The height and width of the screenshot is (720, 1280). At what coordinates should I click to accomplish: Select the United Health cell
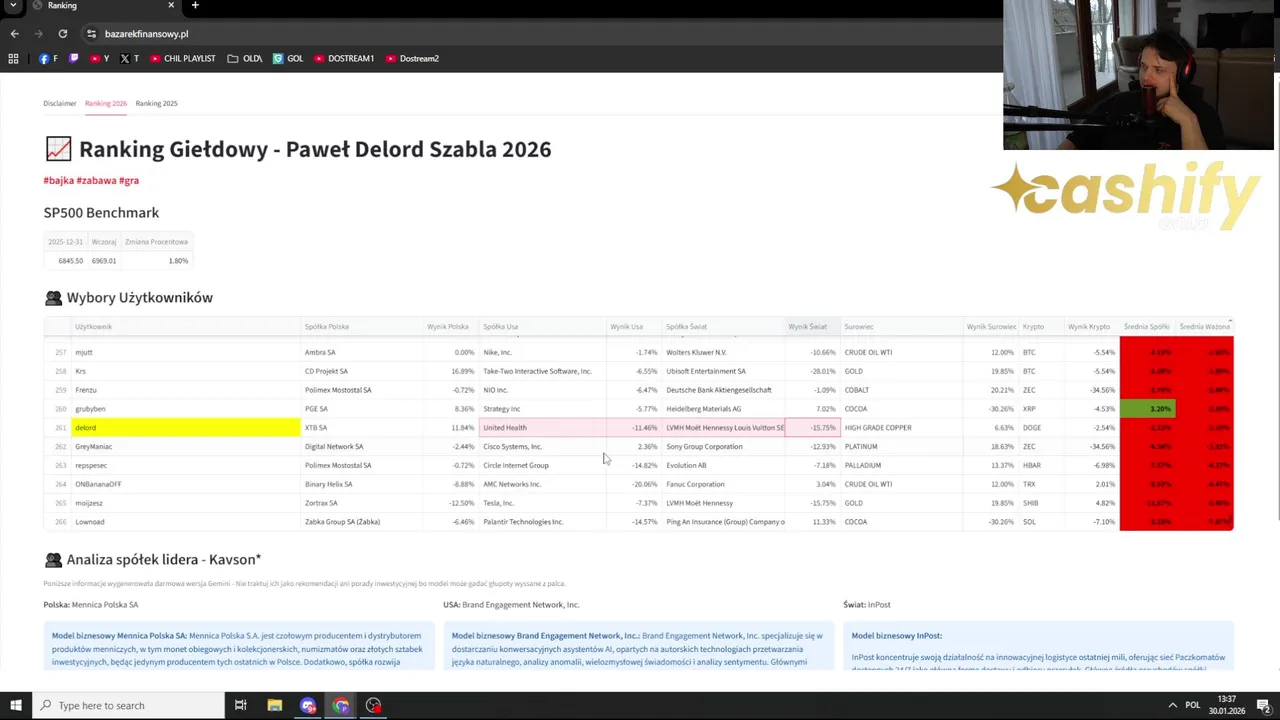tap(543, 427)
